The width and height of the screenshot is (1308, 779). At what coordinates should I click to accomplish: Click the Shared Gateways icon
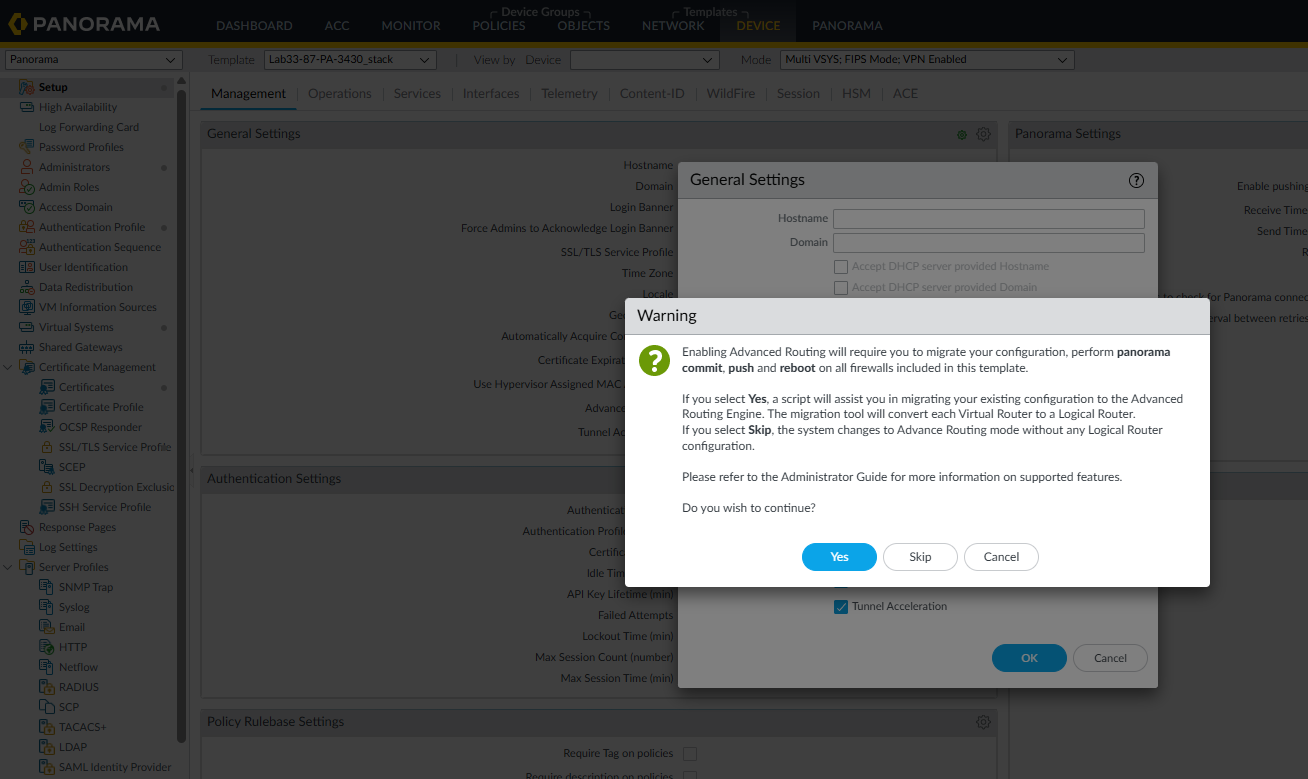pos(27,347)
